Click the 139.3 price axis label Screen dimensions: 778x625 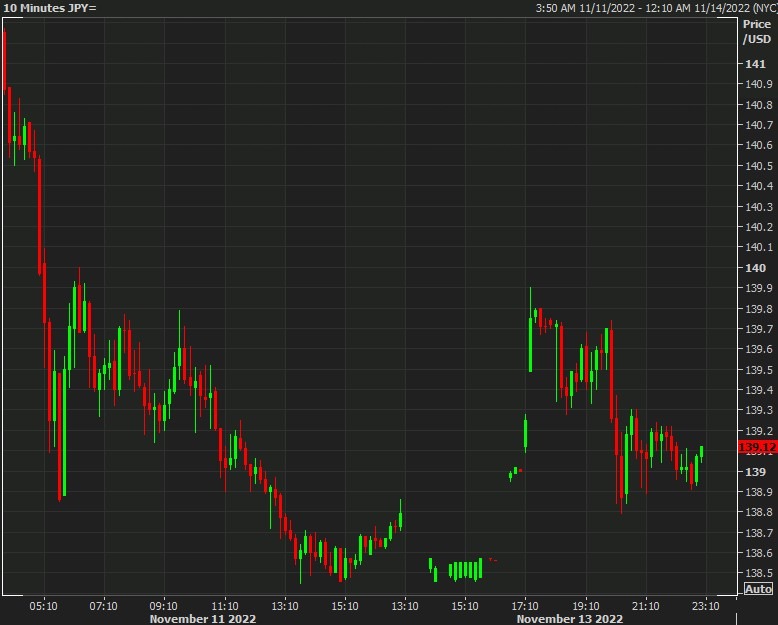click(x=759, y=410)
